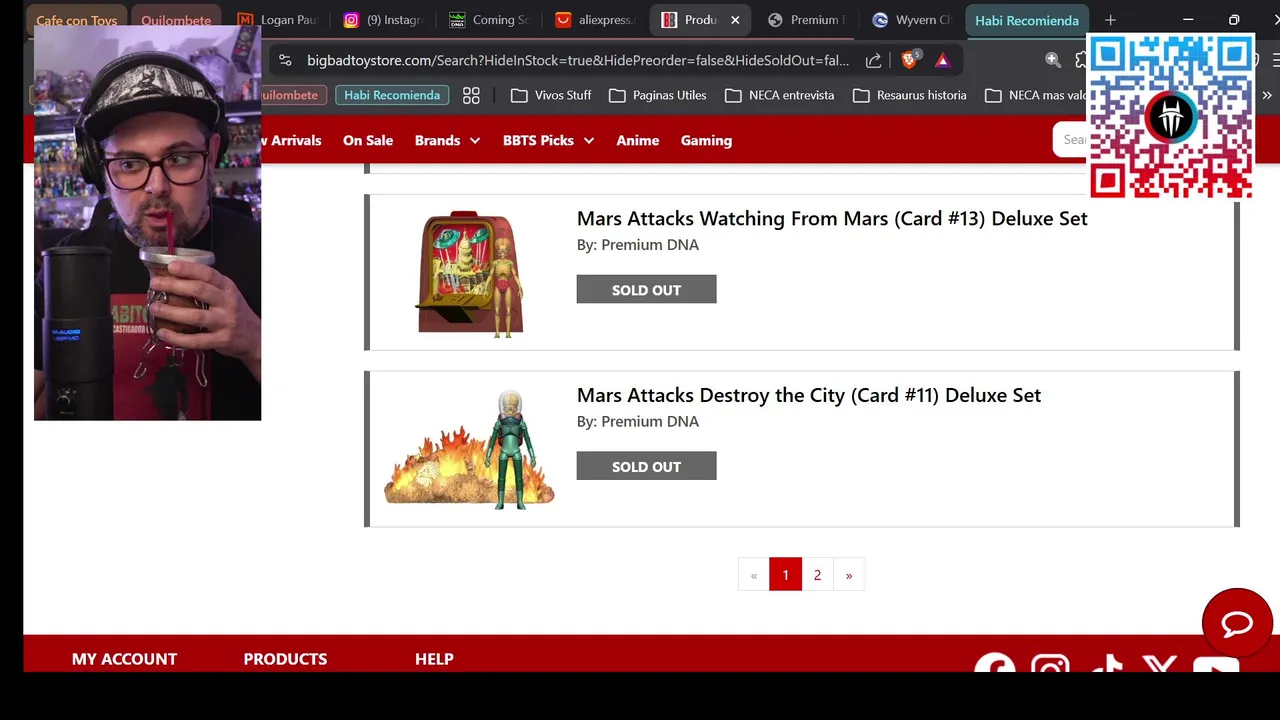Click the previous page arrow in pagination
This screenshot has height=720, width=1280.
754,575
